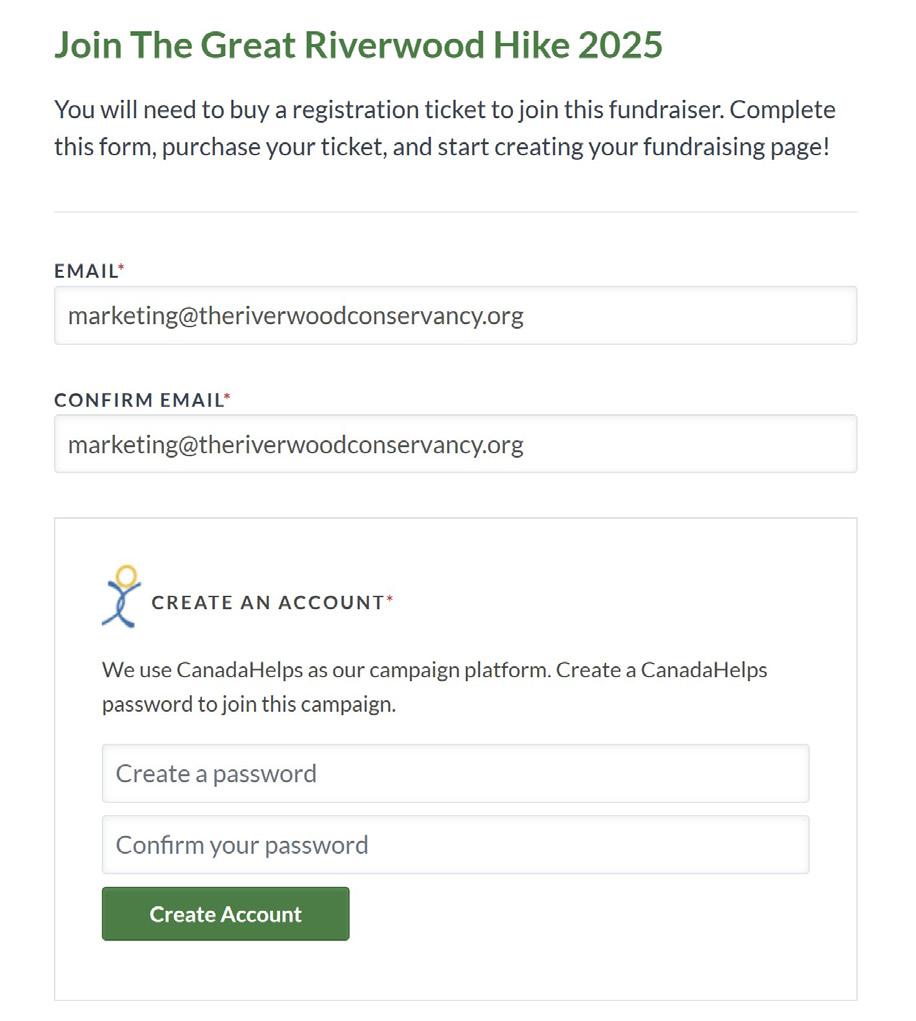Screen dimensions: 916x1021
Task: Select the Create a password field
Action: (455, 773)
